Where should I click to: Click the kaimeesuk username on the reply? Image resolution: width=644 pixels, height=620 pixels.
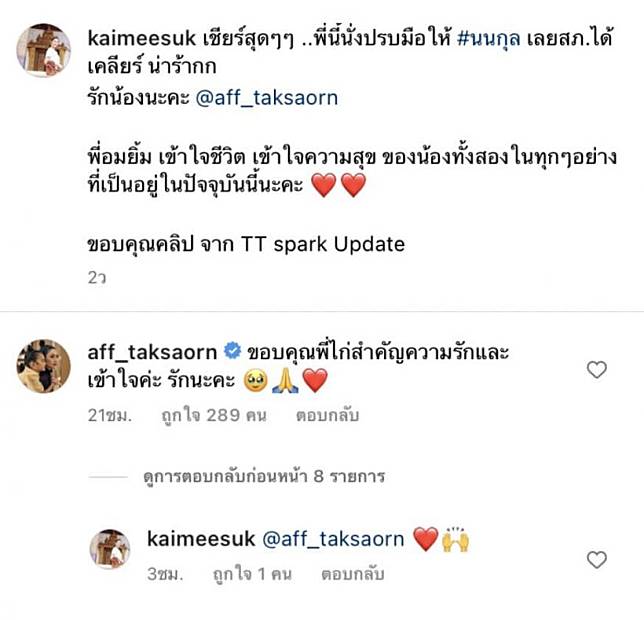pyautogui.click(x=201, y=539)
